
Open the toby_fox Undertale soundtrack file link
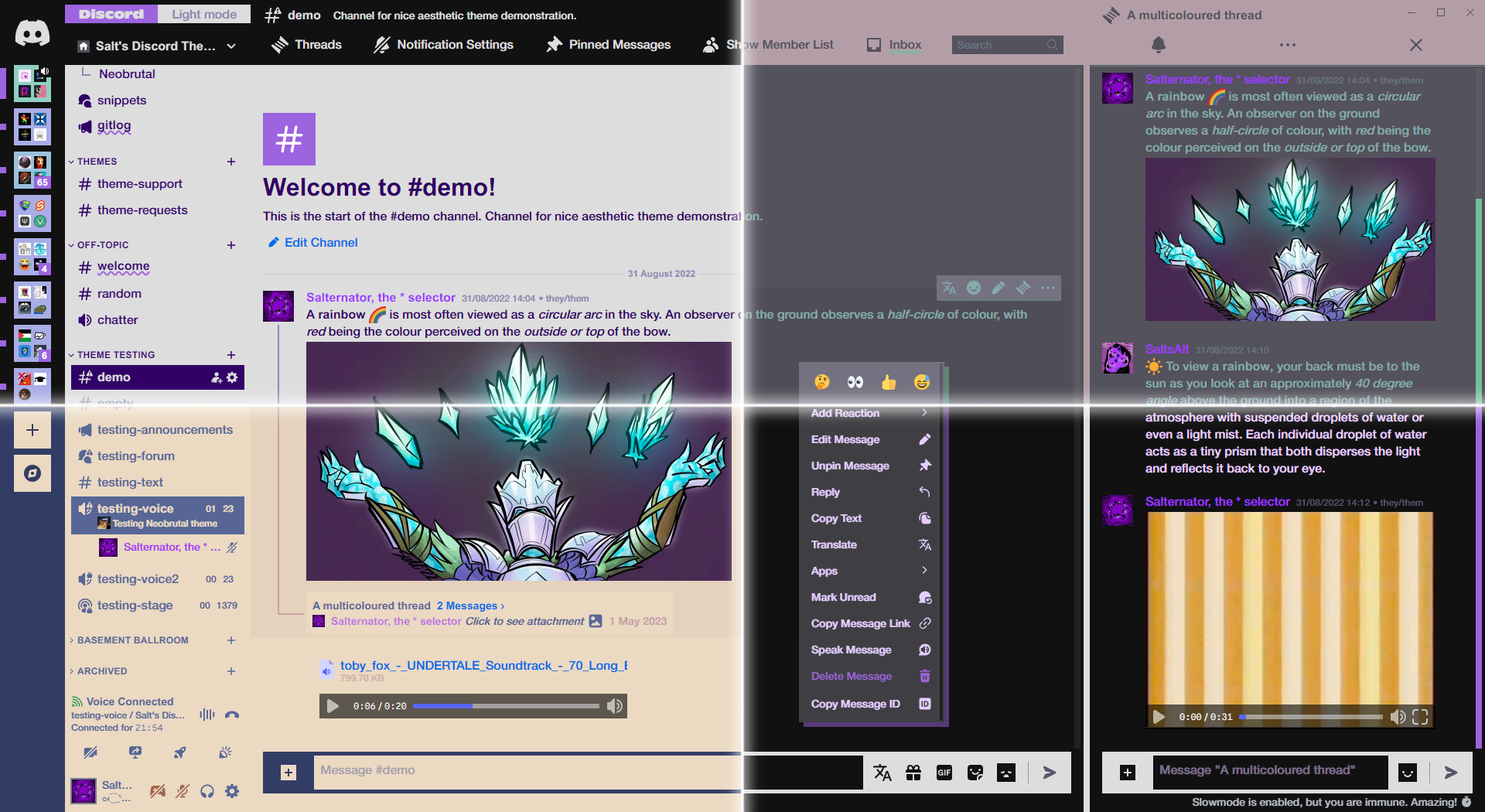[483, 665]
